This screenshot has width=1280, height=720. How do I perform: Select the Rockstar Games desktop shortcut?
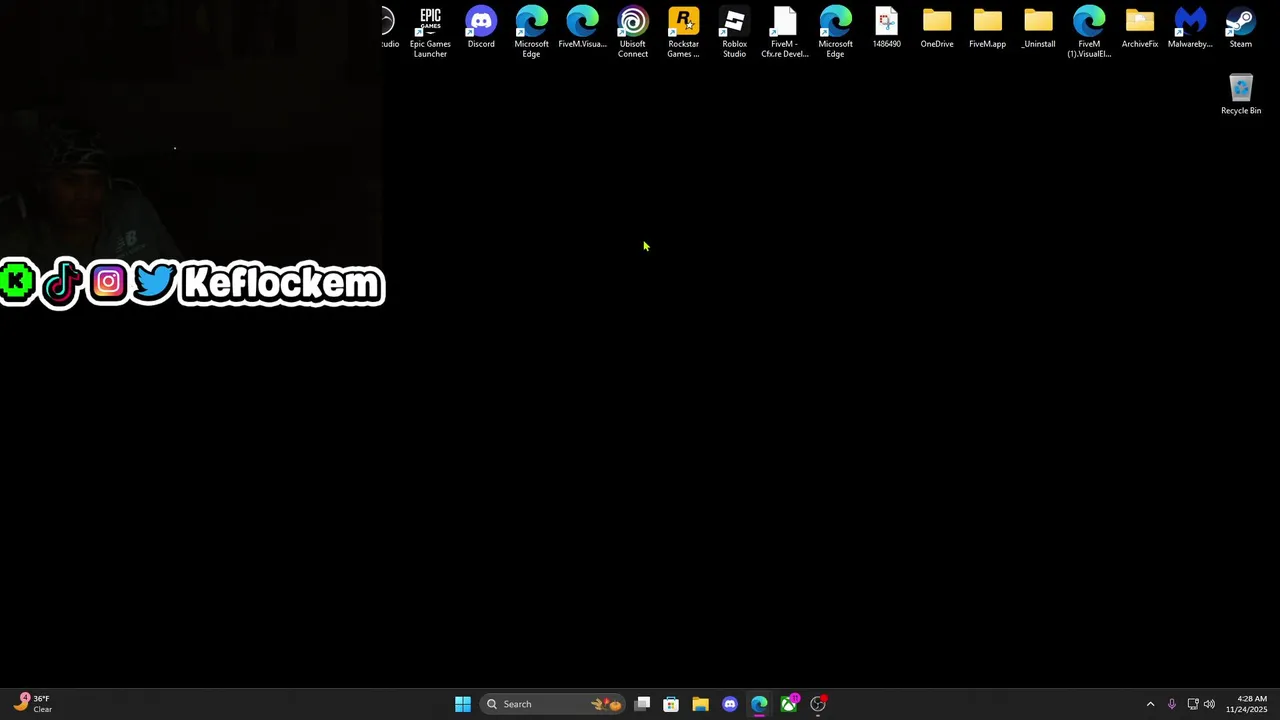[x=684, y=32]
